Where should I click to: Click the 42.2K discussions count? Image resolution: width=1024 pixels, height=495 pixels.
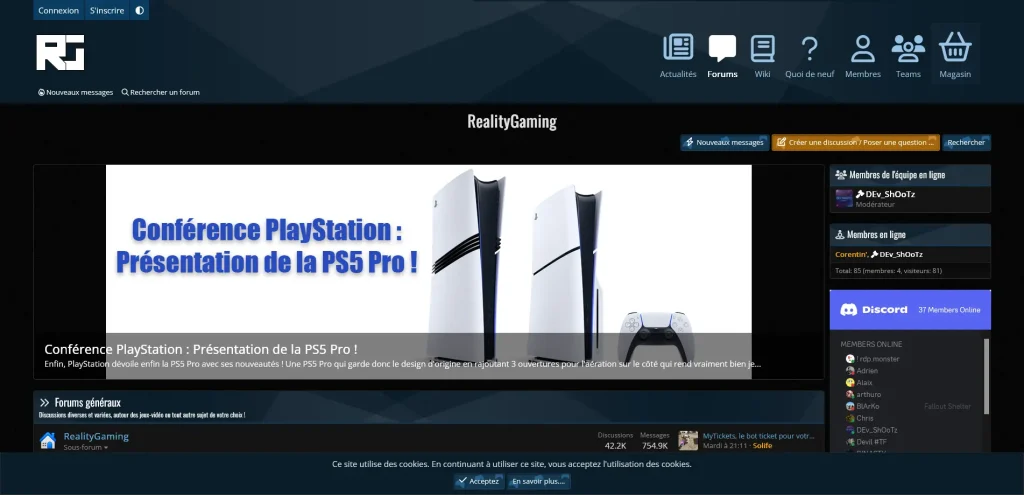pyautogui.click(x=615, y=446)
